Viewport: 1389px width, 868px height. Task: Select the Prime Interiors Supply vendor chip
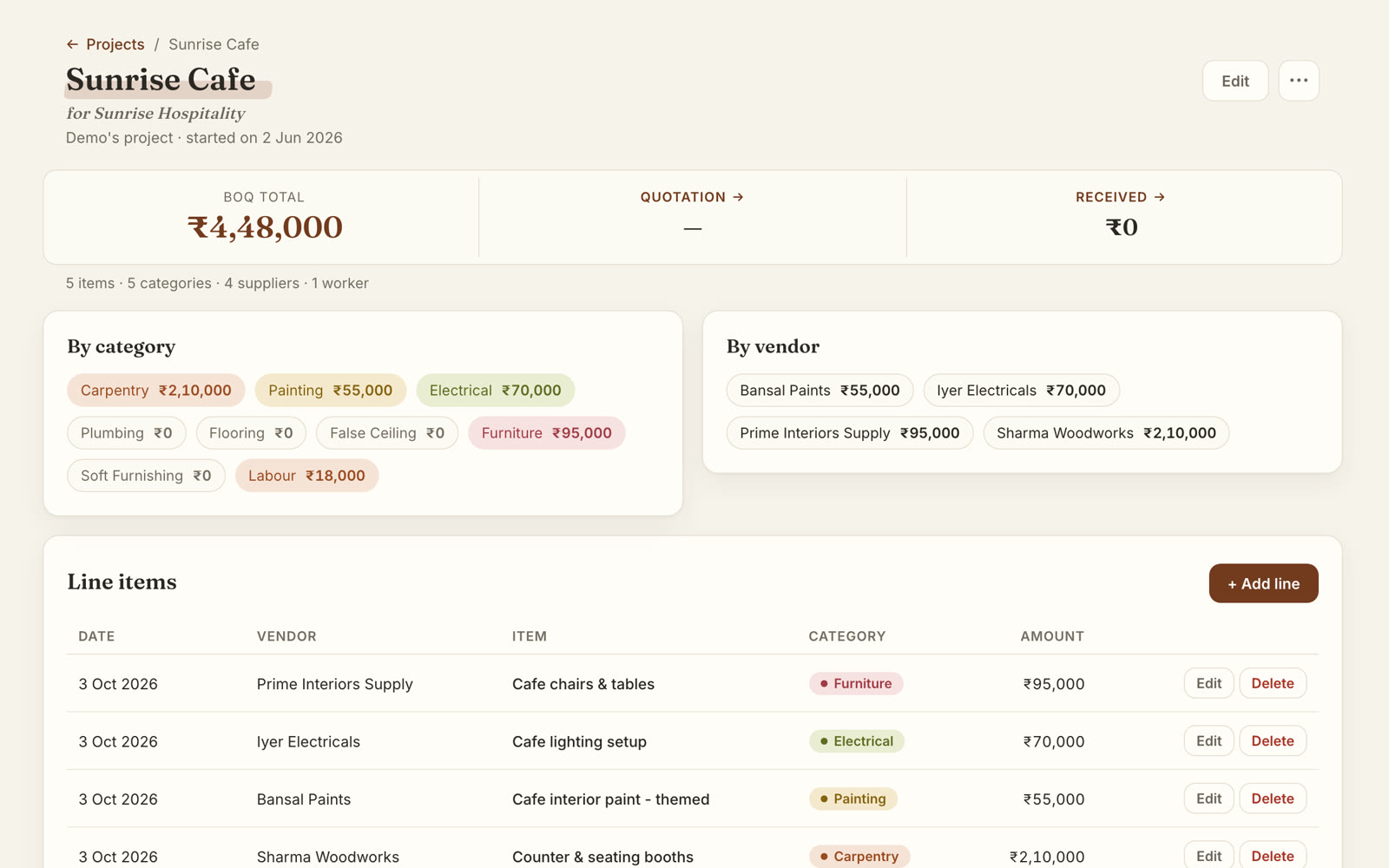tap(850, 433)
